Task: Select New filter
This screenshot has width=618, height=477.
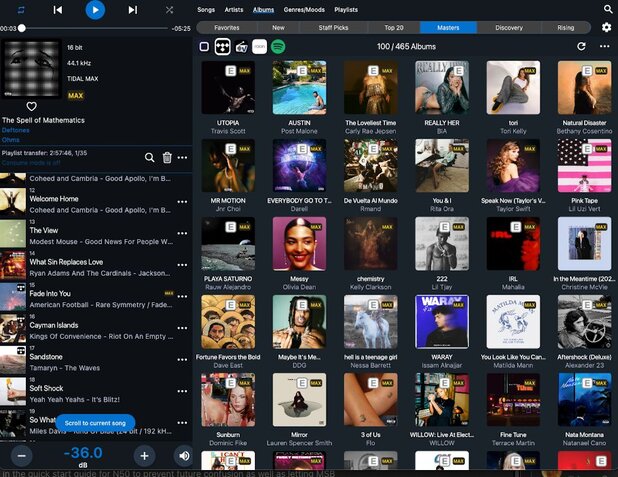Action: pos(278,28)
